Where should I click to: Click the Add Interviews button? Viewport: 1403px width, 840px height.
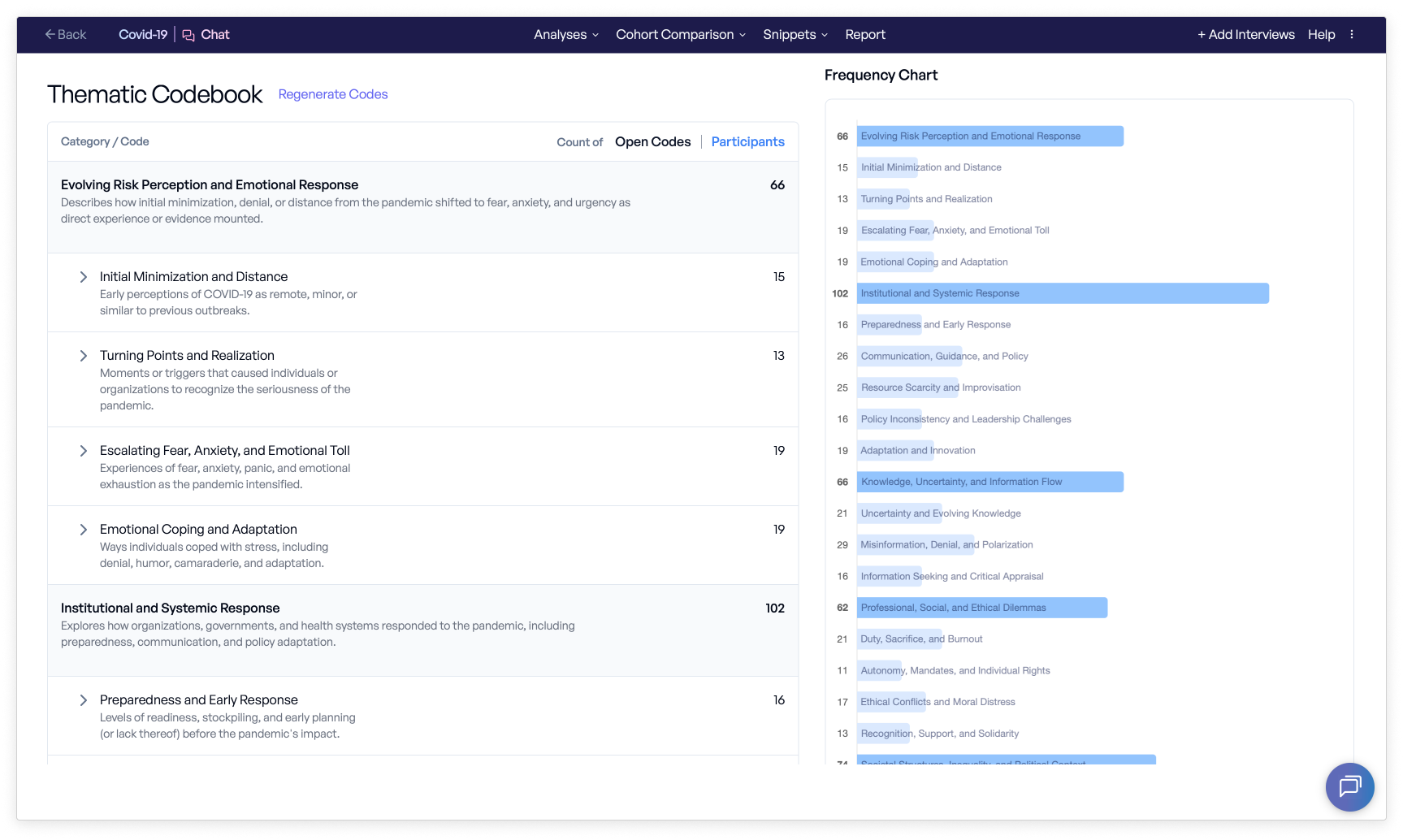1245,34
